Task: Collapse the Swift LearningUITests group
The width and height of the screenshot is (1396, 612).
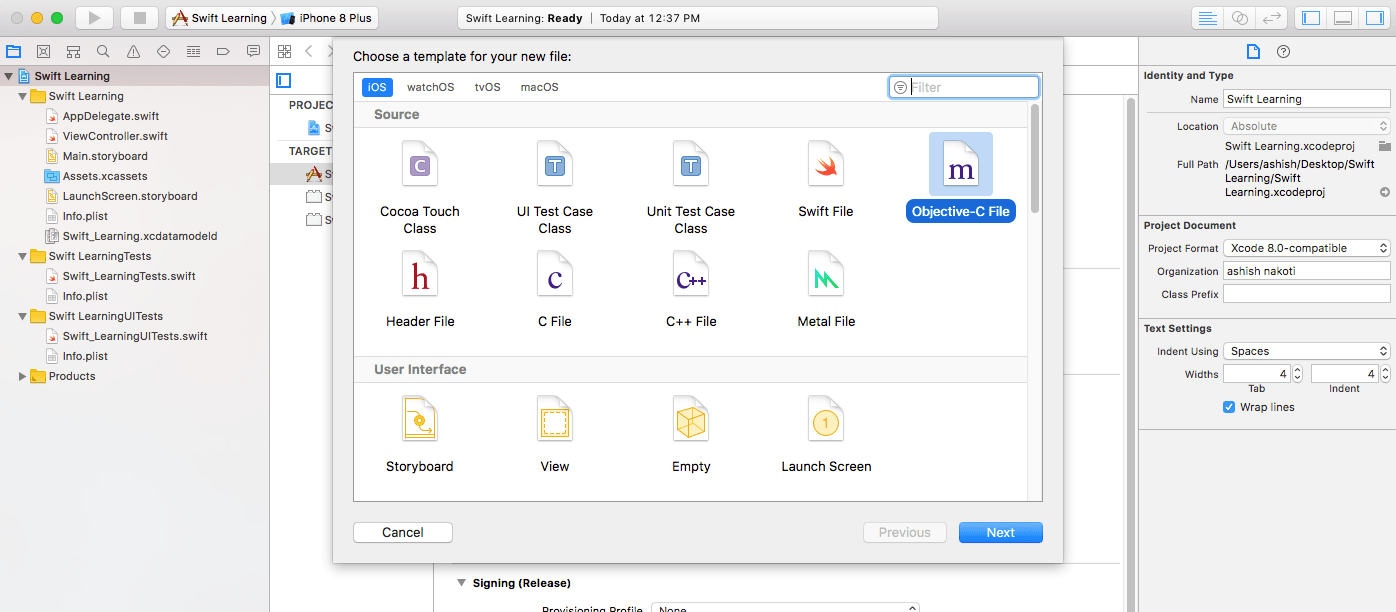Action: click(23, 316)
